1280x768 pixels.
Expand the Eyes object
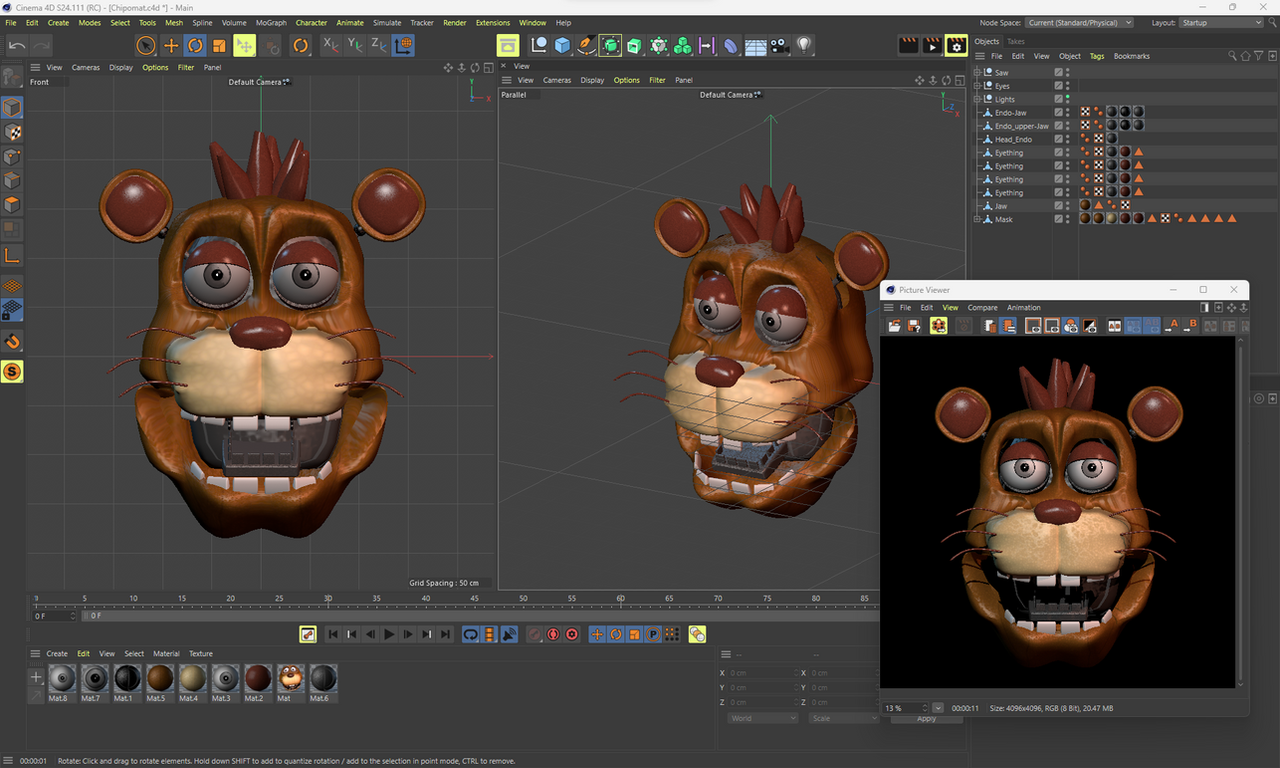point(977,86)
